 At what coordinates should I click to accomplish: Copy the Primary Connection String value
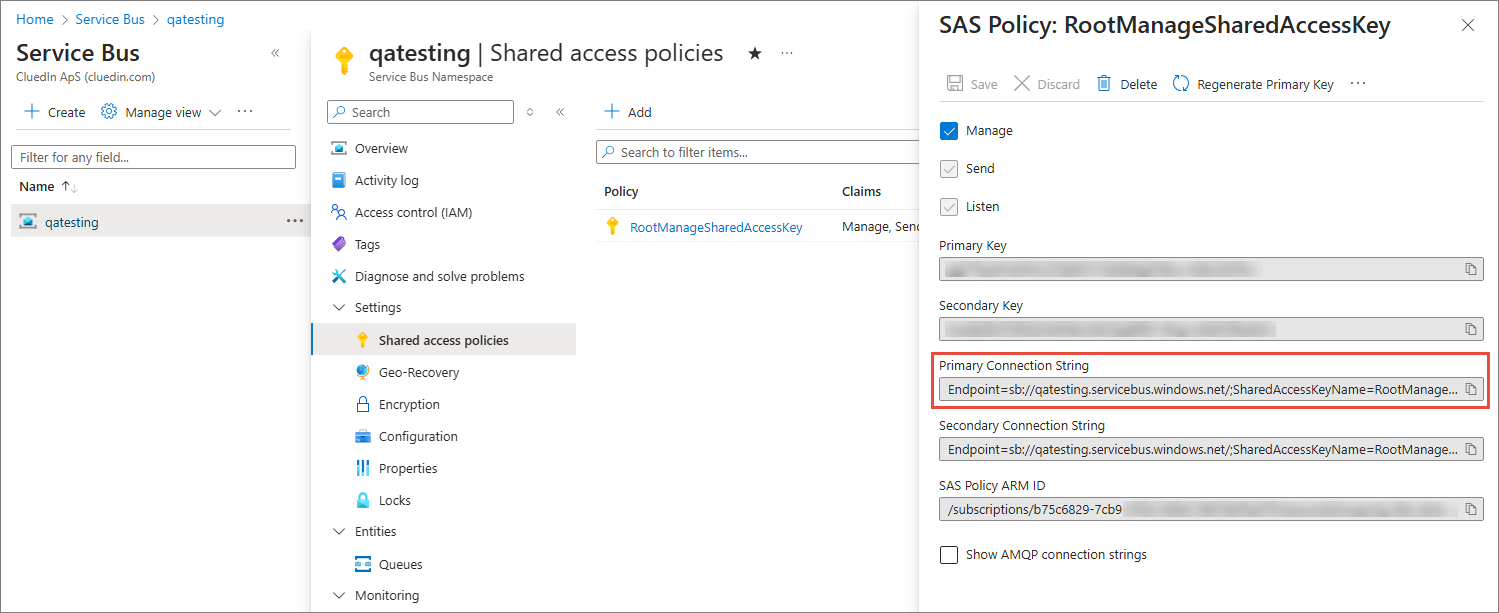click(1470, 389)
